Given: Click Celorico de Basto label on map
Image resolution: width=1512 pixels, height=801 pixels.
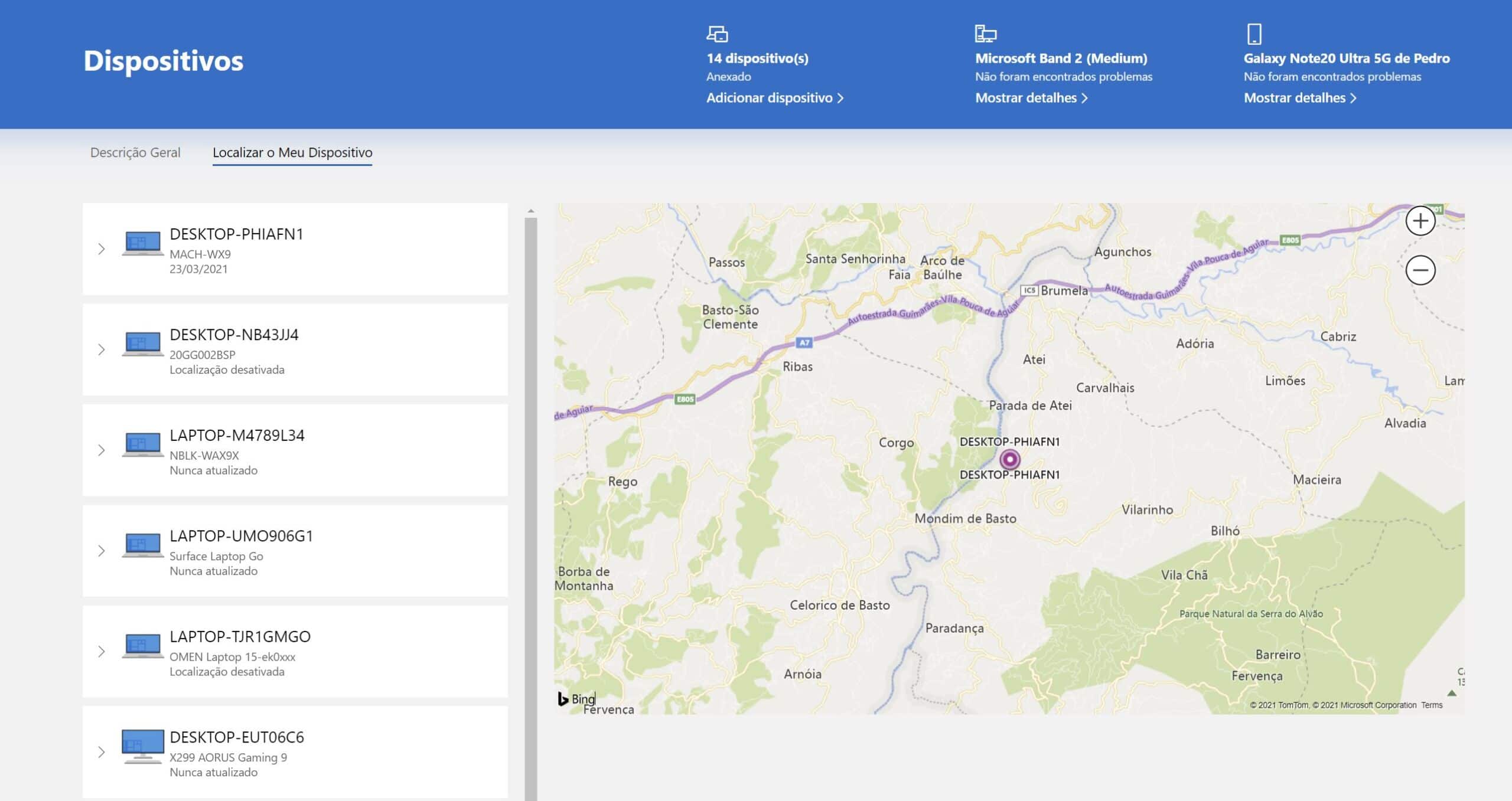Looking at the screenshot, I should point(840,605).
